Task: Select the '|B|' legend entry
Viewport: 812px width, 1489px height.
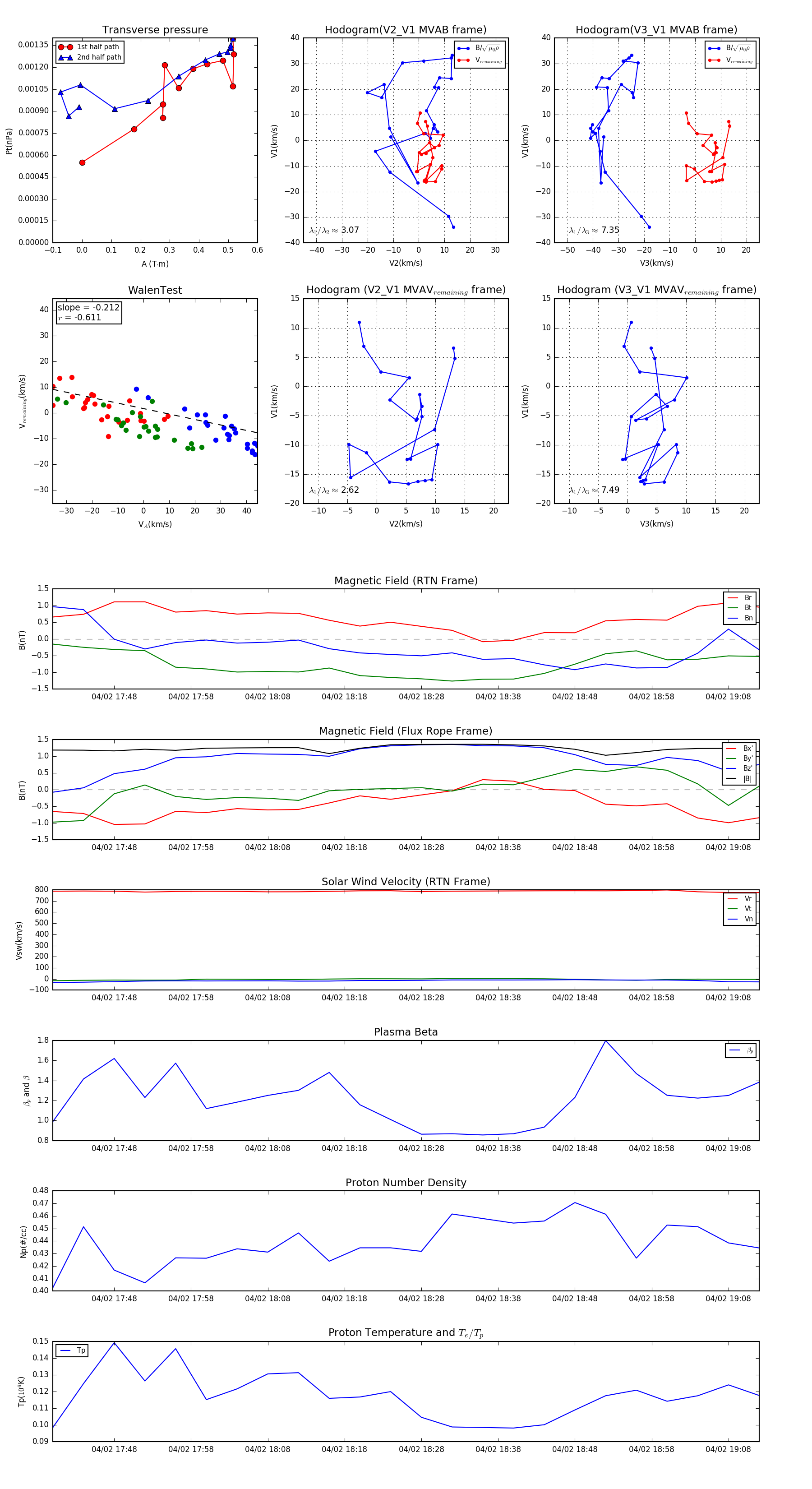Action: (x=739, y=779)
